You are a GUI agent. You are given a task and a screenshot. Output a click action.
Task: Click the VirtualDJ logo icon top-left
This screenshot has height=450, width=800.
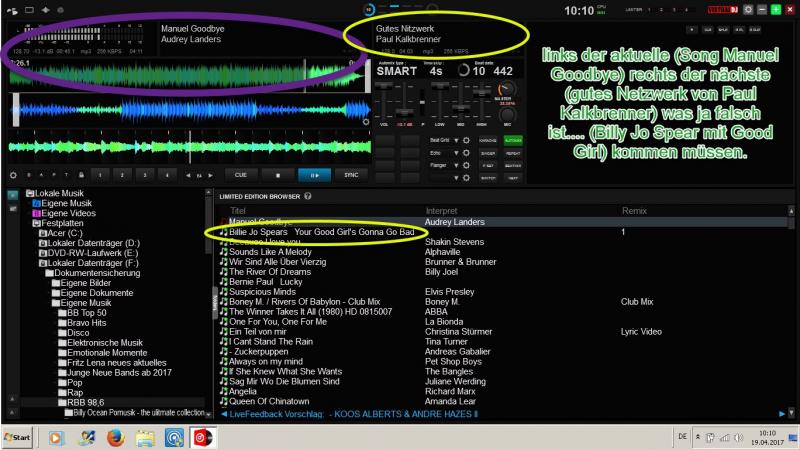tap(12, 10)
